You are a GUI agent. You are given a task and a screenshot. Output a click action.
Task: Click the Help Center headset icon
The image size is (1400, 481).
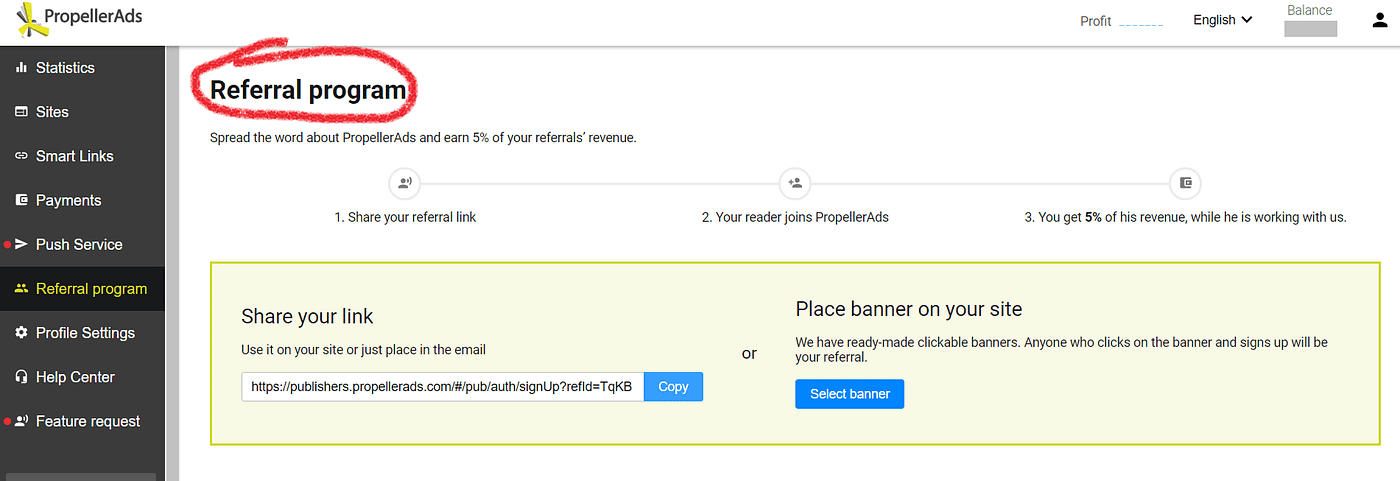click(x=21, y=377)
